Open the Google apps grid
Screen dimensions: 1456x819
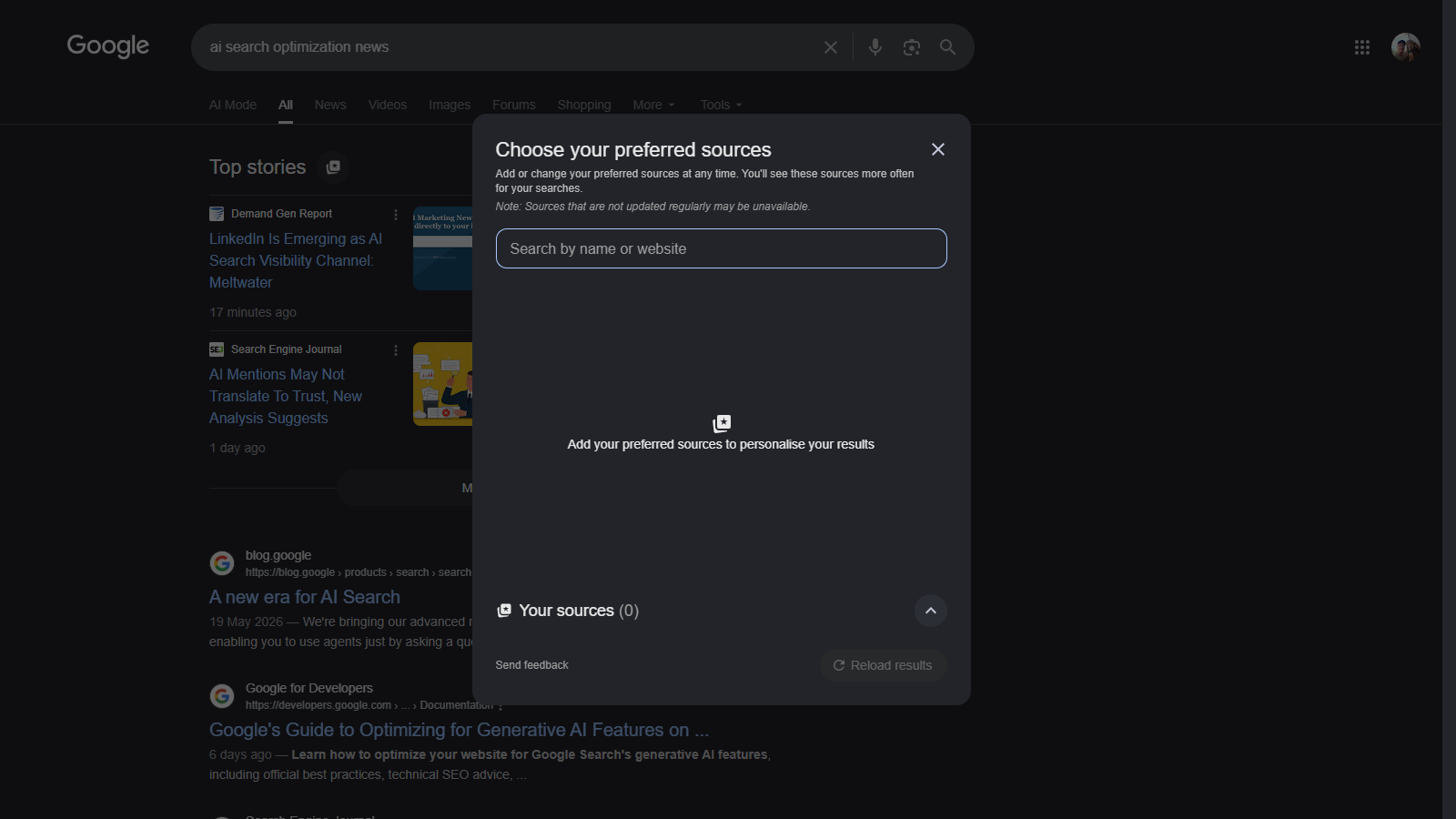pyautogui.click(x=1362, y=47)
